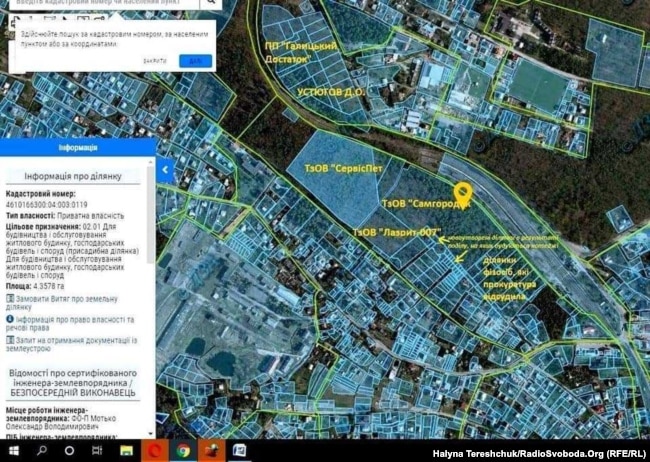Click the map label ТзОВ "Лазрит-007"

click(x=397, y=233)
